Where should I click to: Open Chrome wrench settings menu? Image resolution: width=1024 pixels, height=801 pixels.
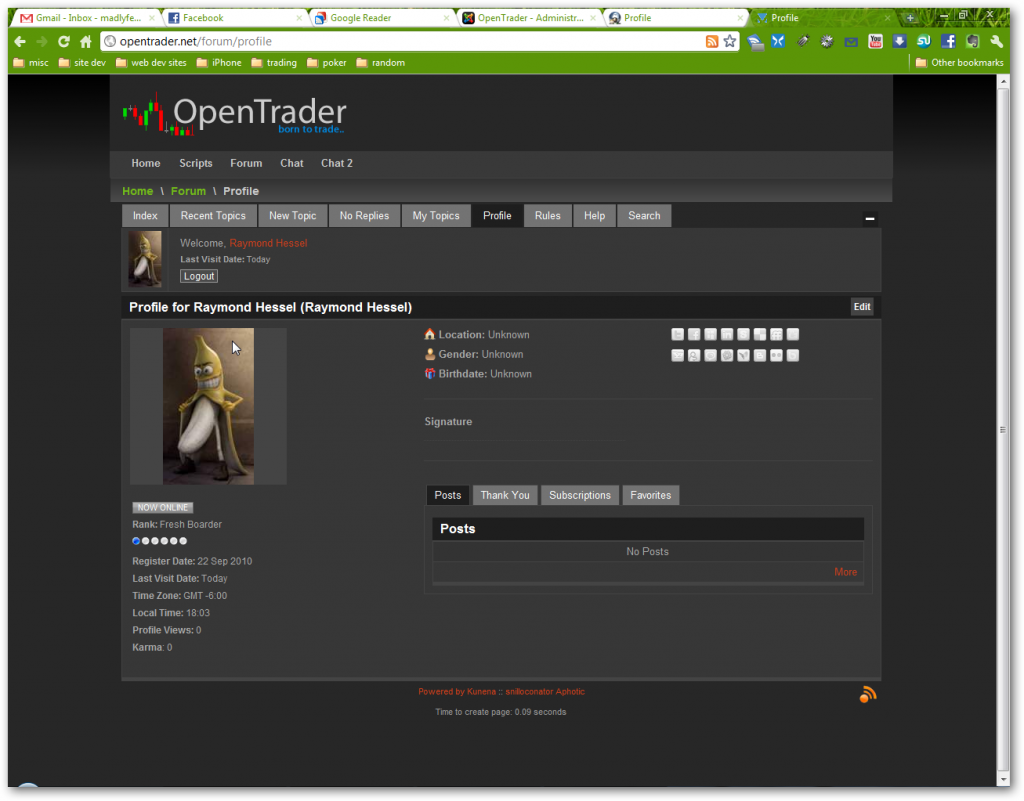point(996,41)
